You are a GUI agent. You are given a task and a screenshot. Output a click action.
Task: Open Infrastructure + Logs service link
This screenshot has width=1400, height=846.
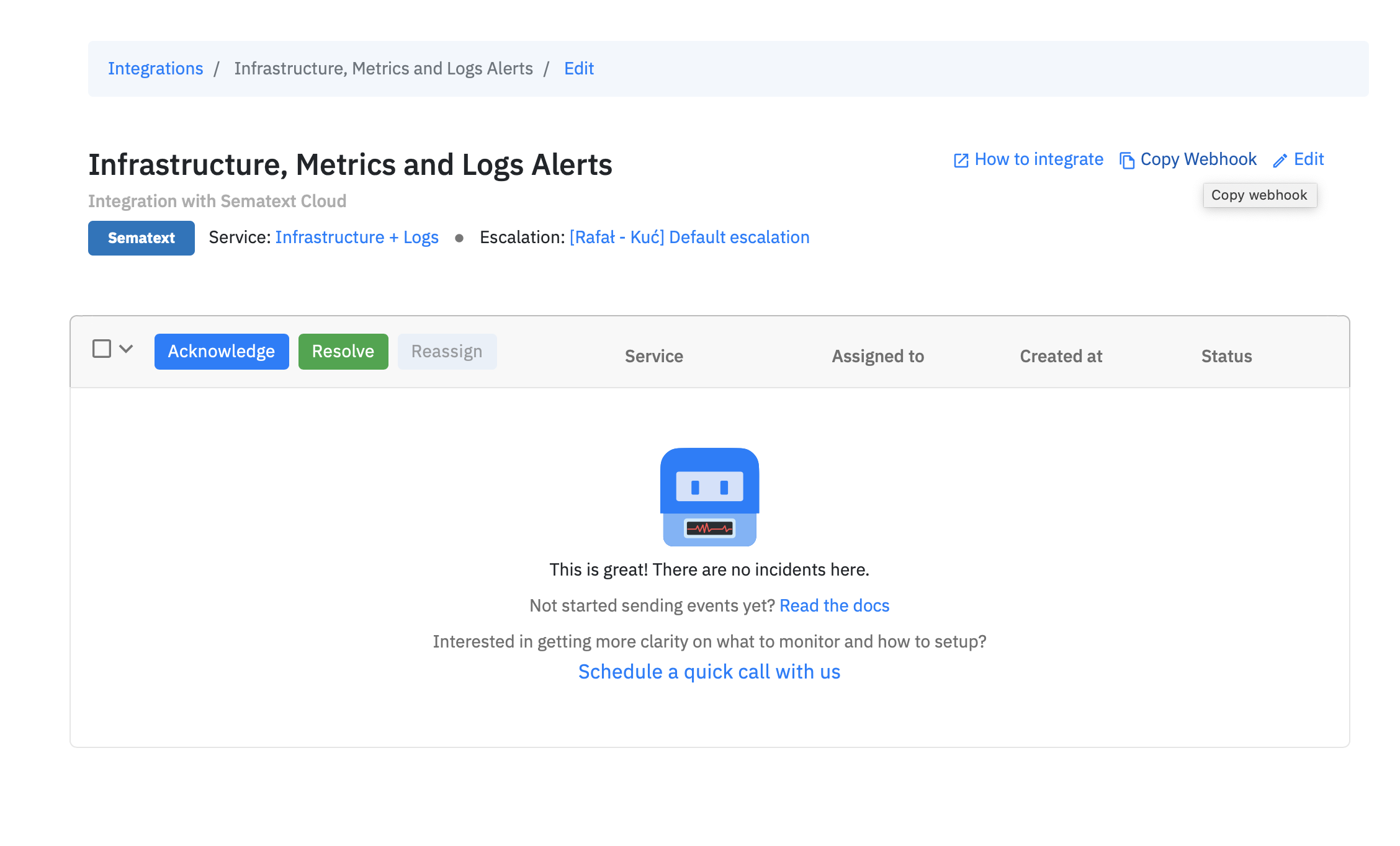pyautogui.click(x=358, y=238)
